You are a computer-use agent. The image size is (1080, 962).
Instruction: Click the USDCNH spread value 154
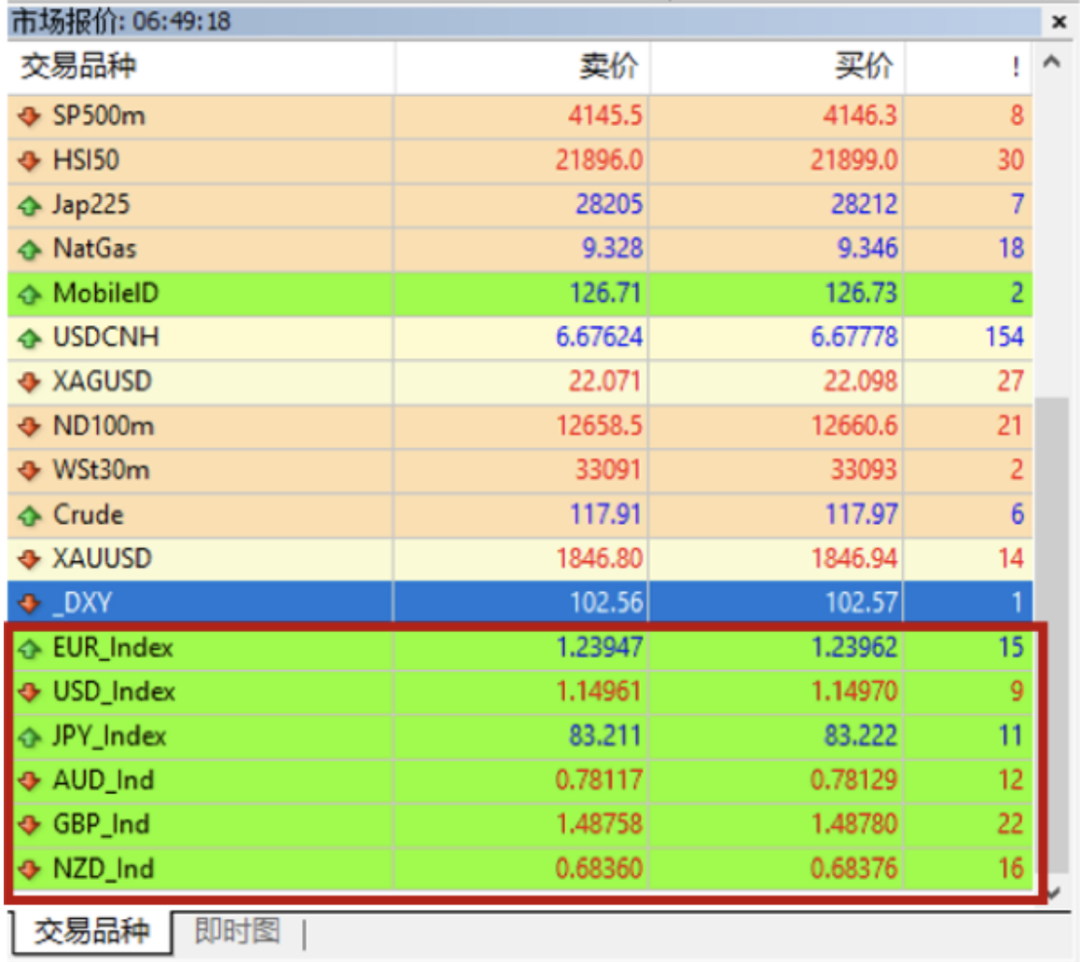coord(1004,337)
